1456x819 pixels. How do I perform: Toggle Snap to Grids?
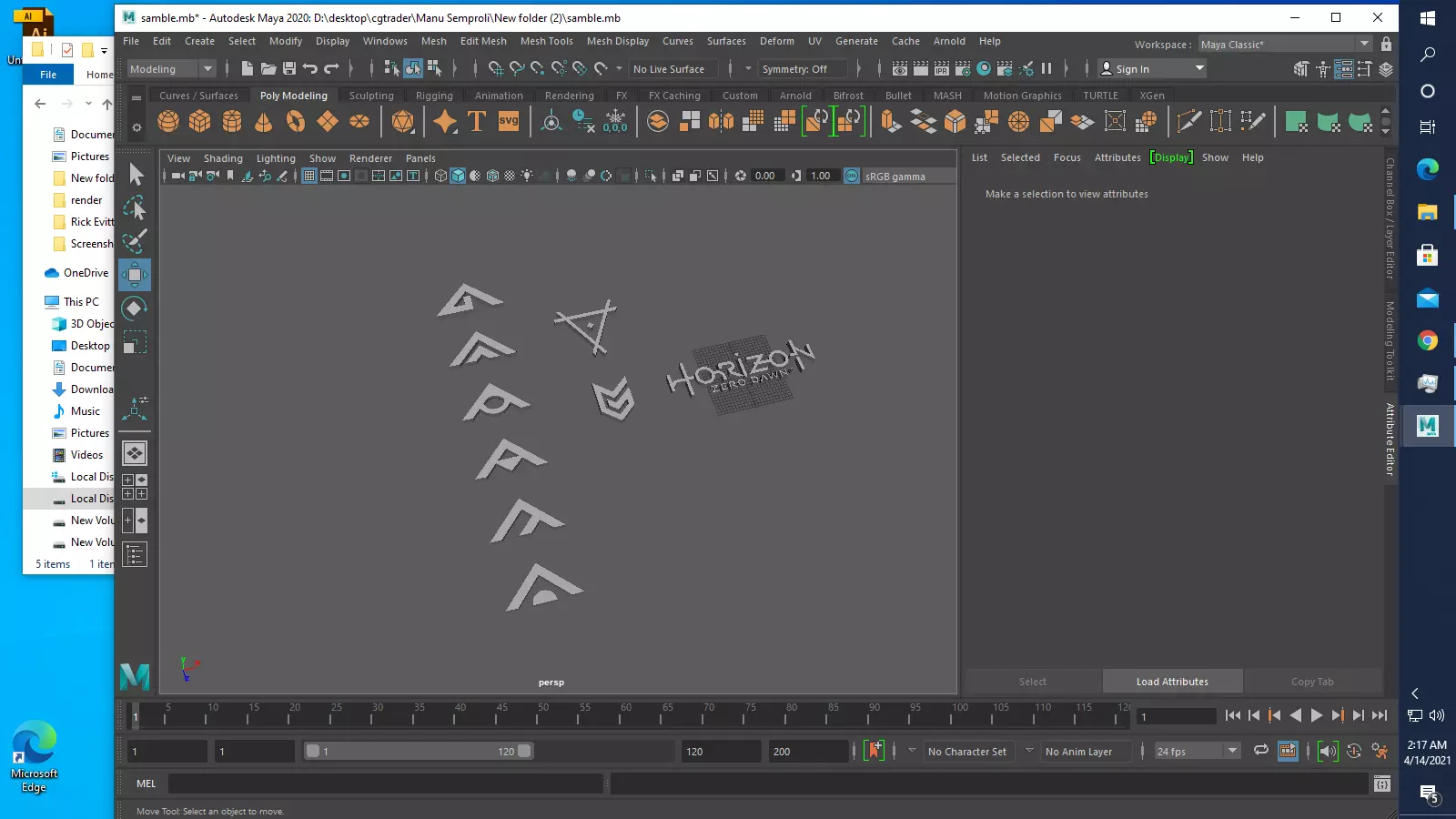[x=496, y=68]
